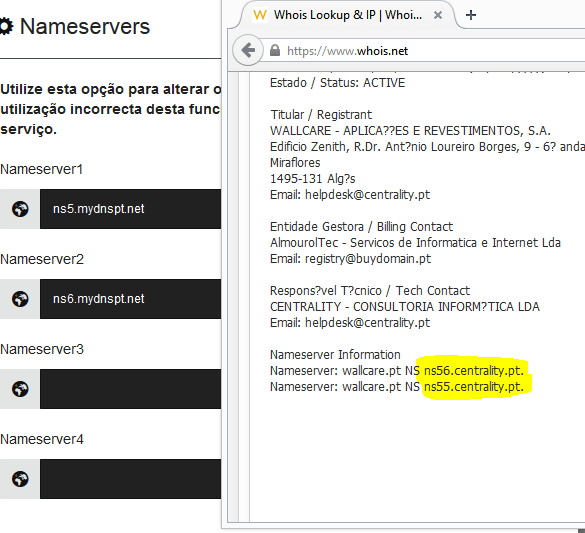This screenshot has width=585, height=533.
Task: Click the Titular / Registrant heading text
Action: pos(321,115)
